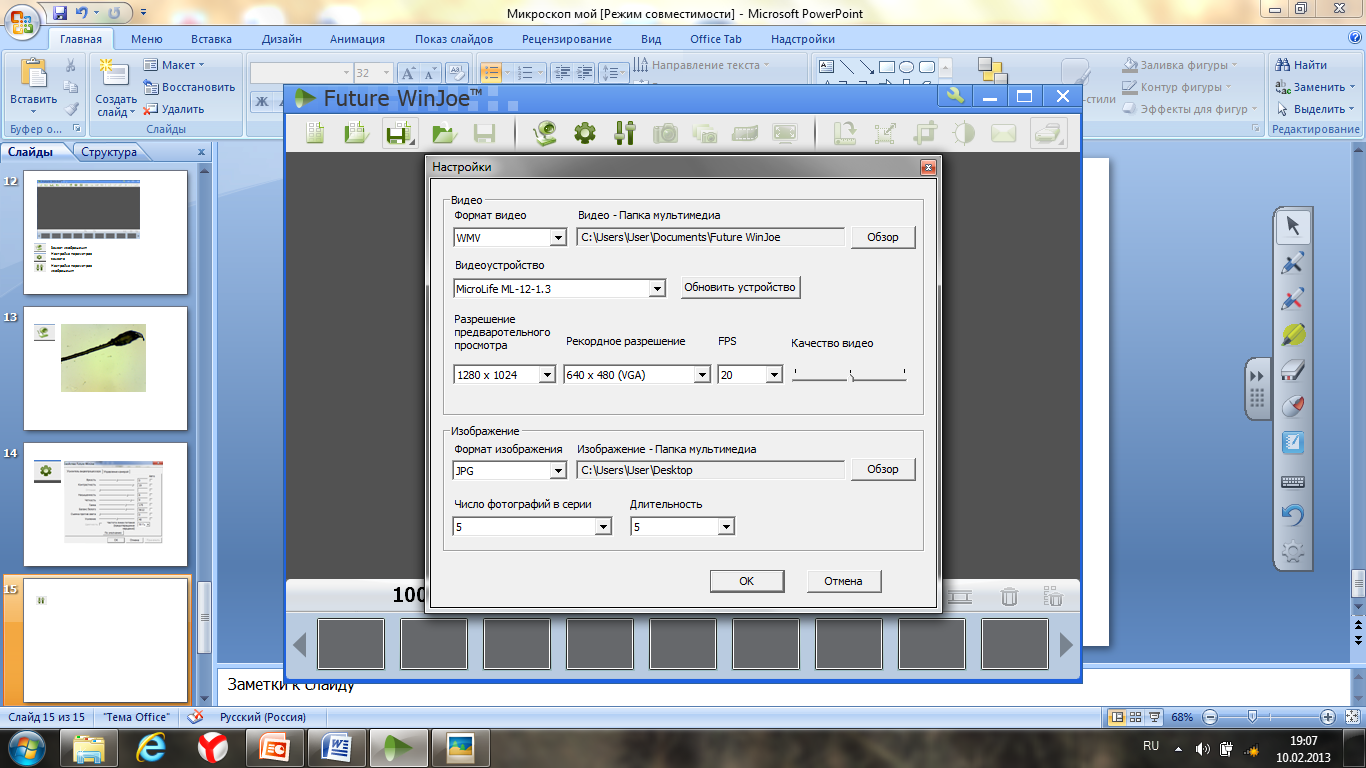Click the image folder Обзор button

click(x=883, y=469)
